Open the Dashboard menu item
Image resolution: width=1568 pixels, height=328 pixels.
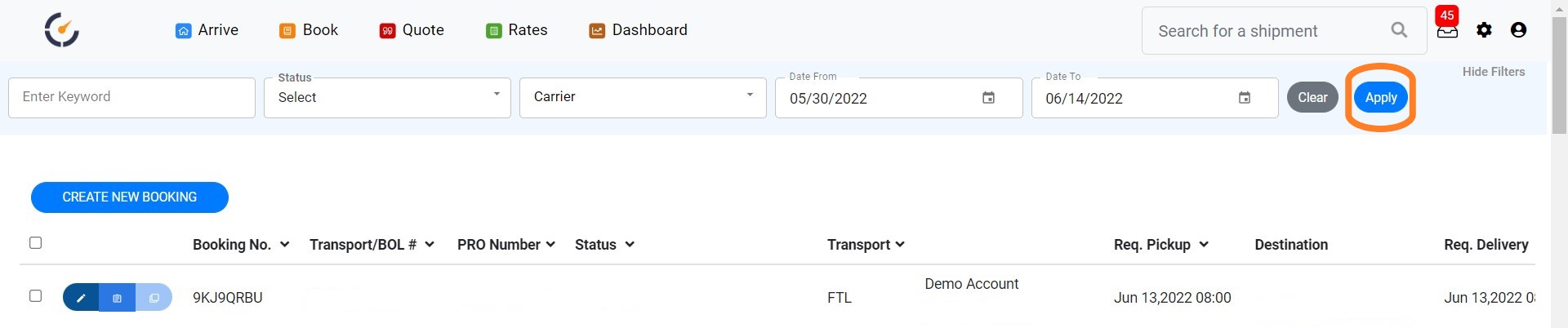tap(638, 30)
